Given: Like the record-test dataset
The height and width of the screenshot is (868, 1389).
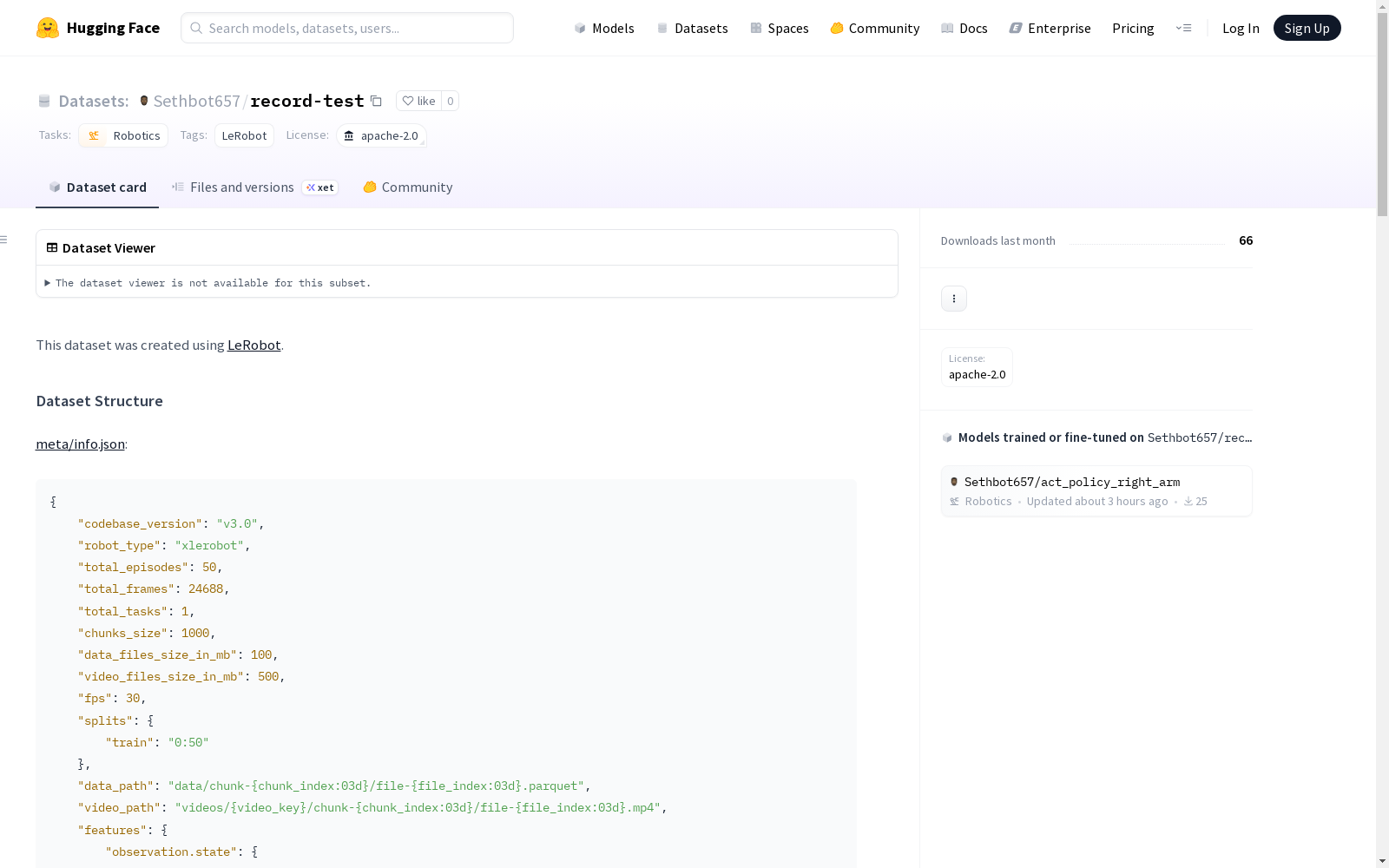Looking at the screenshot, I should tap(418, 101).
